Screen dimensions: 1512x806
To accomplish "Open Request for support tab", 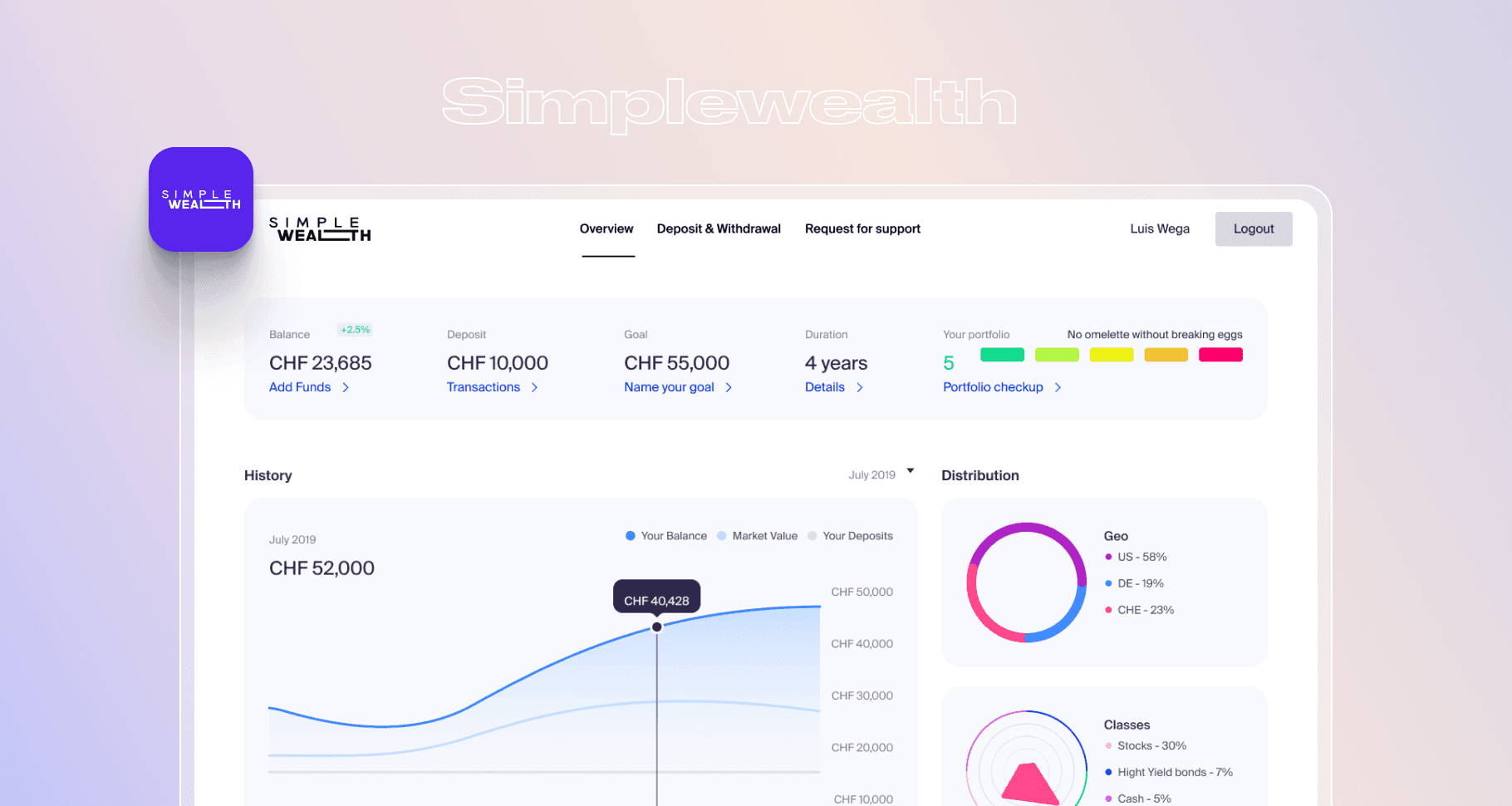I will click(x=862, y=229).
